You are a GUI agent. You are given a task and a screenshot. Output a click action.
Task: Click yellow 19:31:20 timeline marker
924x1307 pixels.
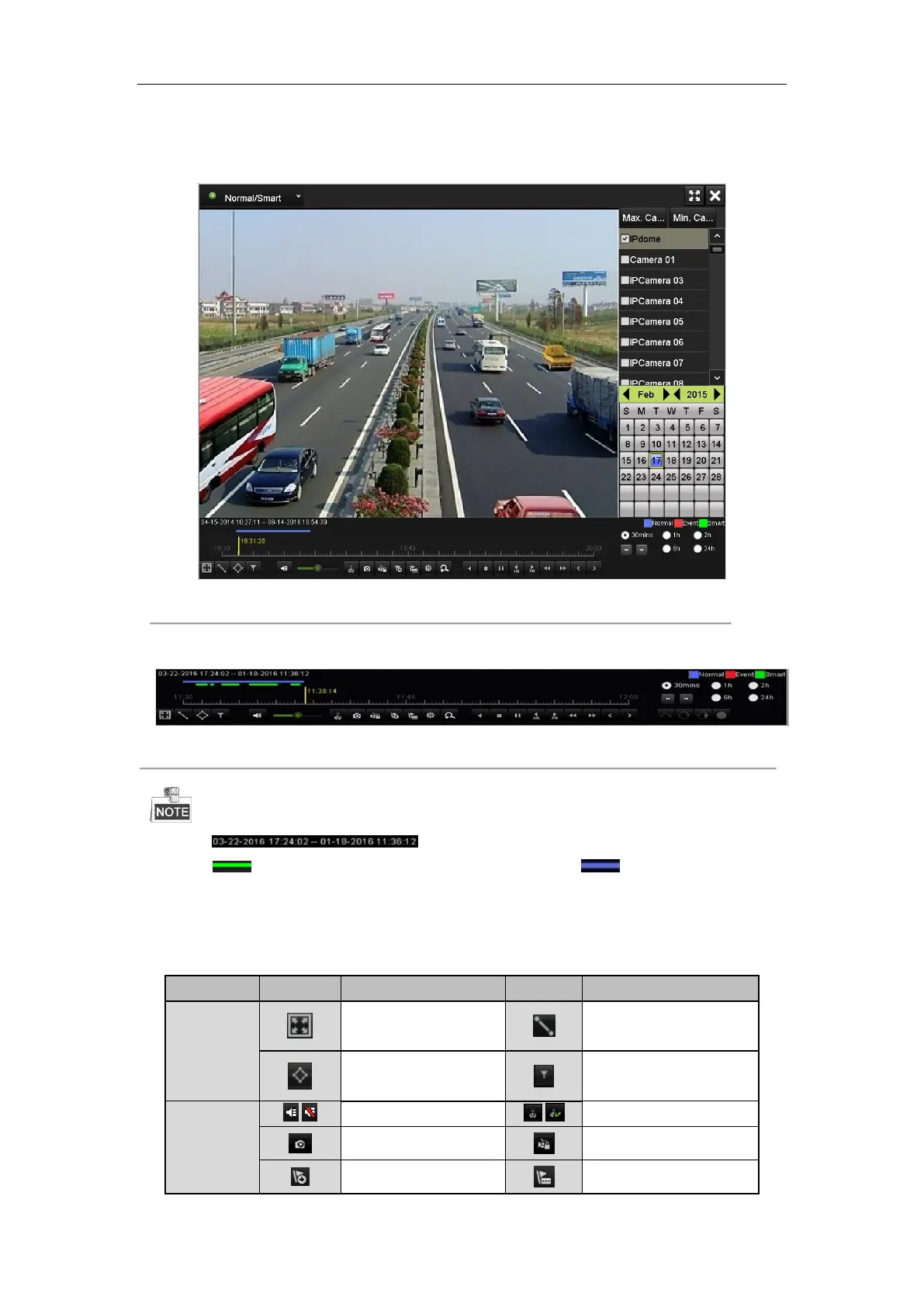(238, 546)
